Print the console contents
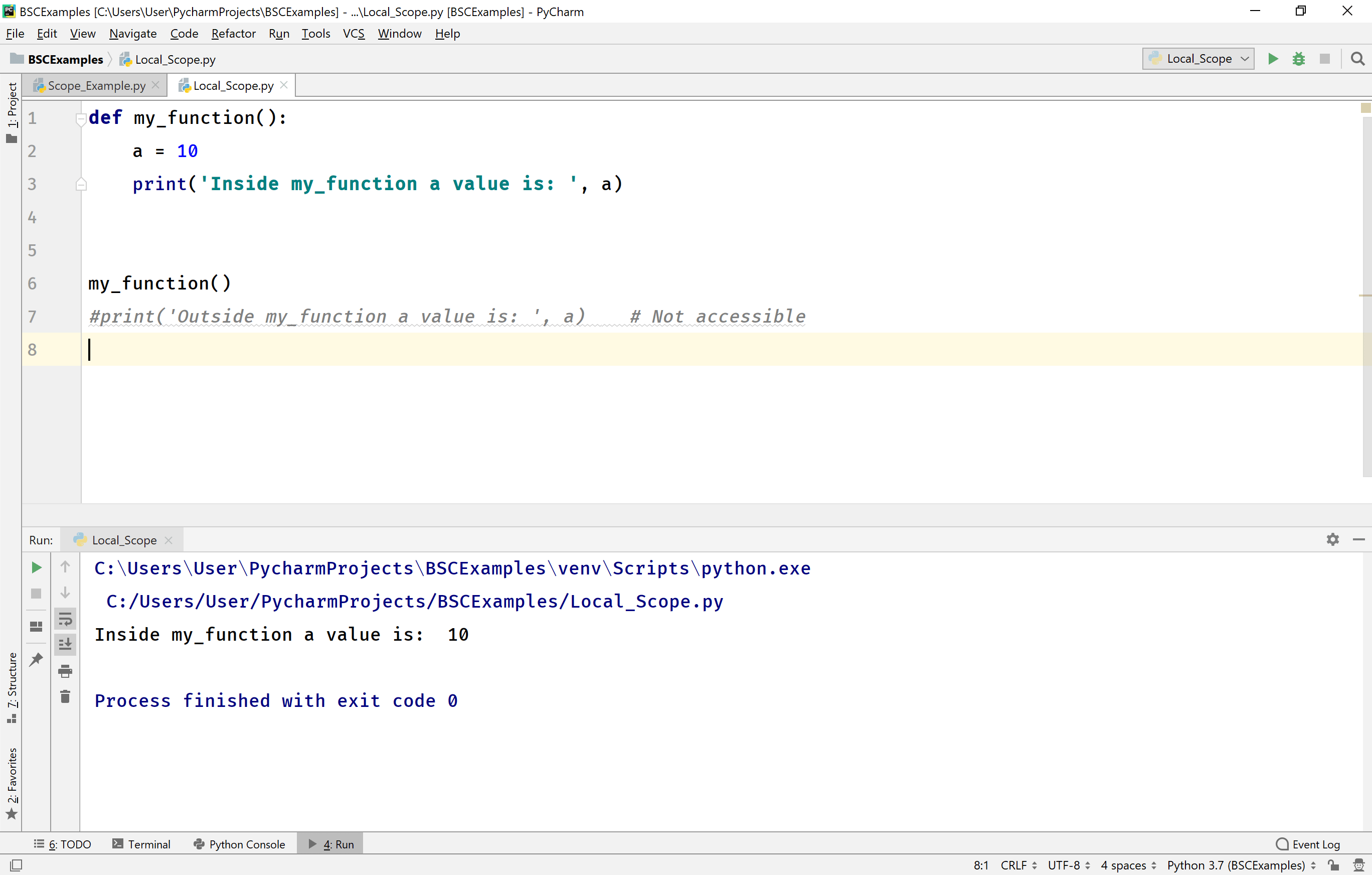 (x=66, y=671)
